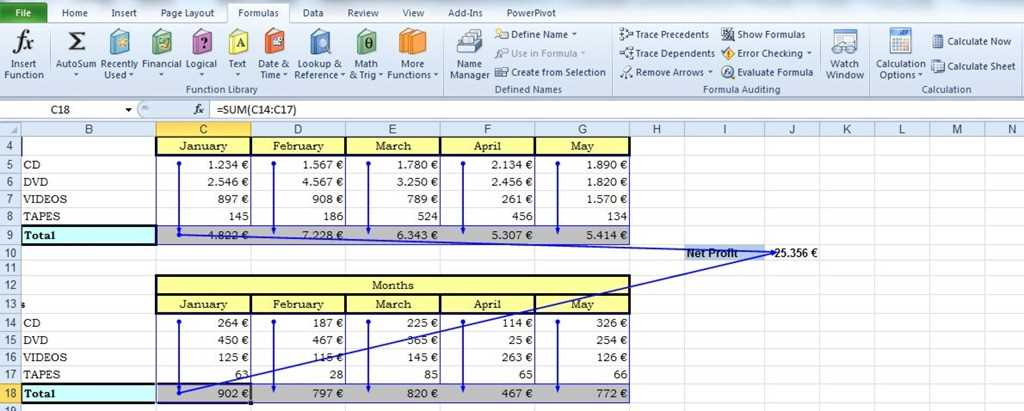1024x411 pixels.
Task: Click the fx button beside formula bar
Action: tap(199, 109)
